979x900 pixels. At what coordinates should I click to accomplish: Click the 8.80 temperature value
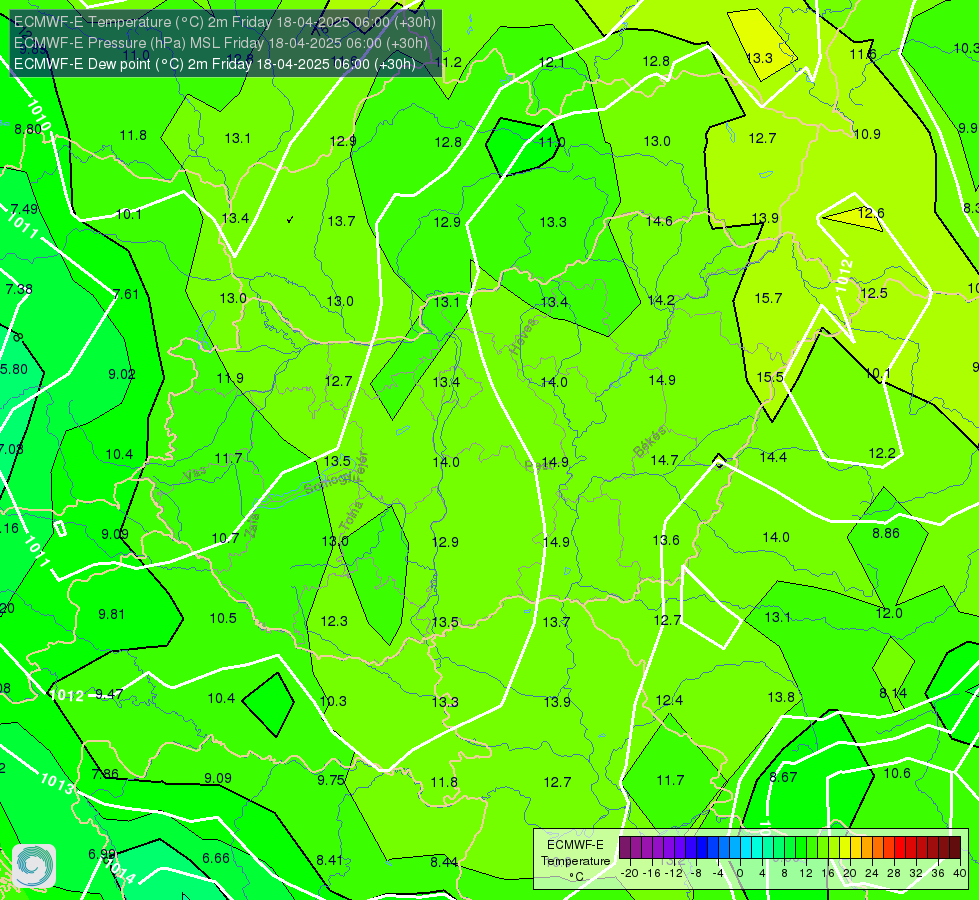click(x=28, y=129)
